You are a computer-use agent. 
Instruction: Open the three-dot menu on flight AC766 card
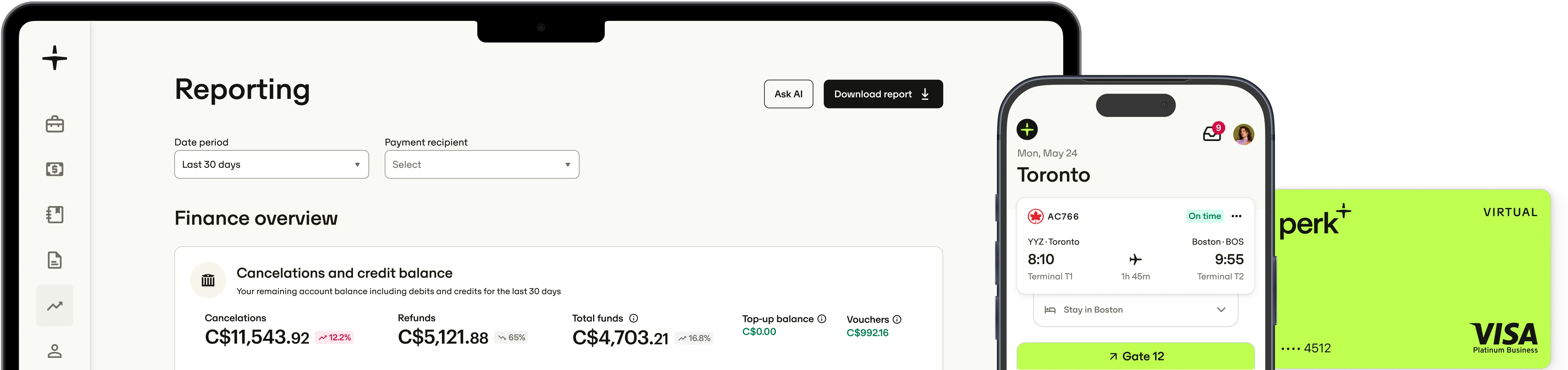1236,216
